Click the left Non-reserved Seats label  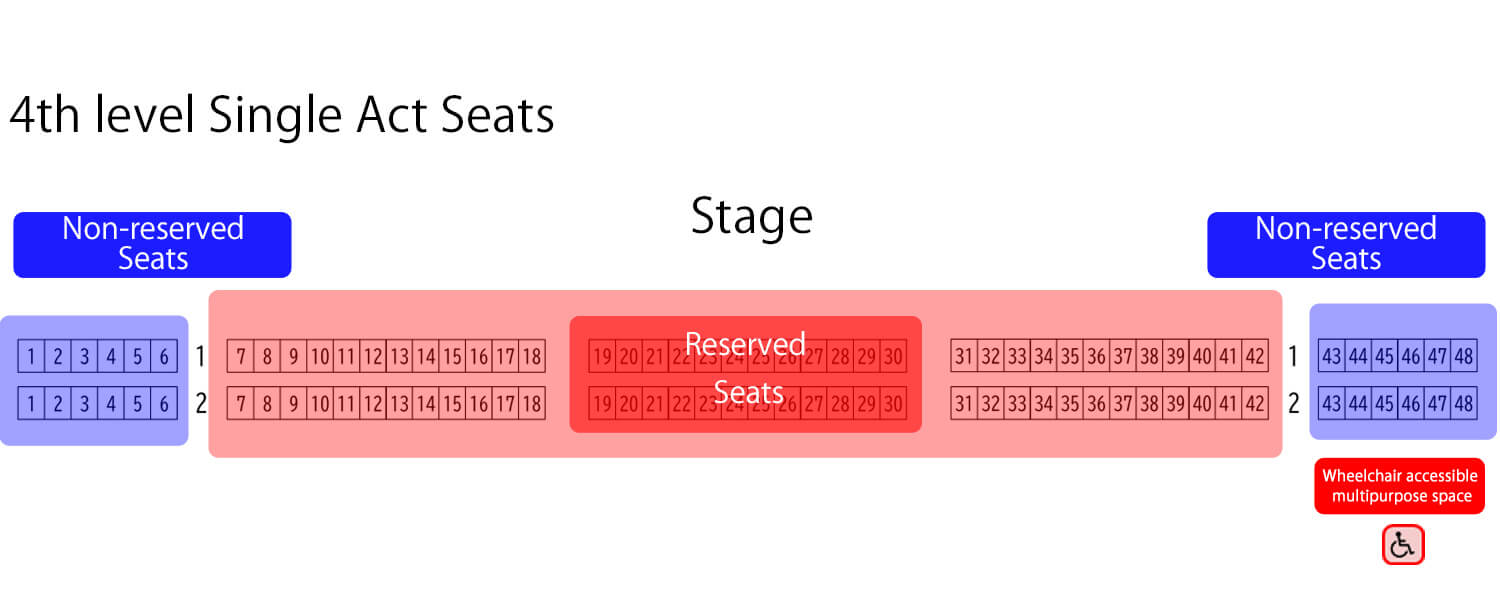click(152, 244)
